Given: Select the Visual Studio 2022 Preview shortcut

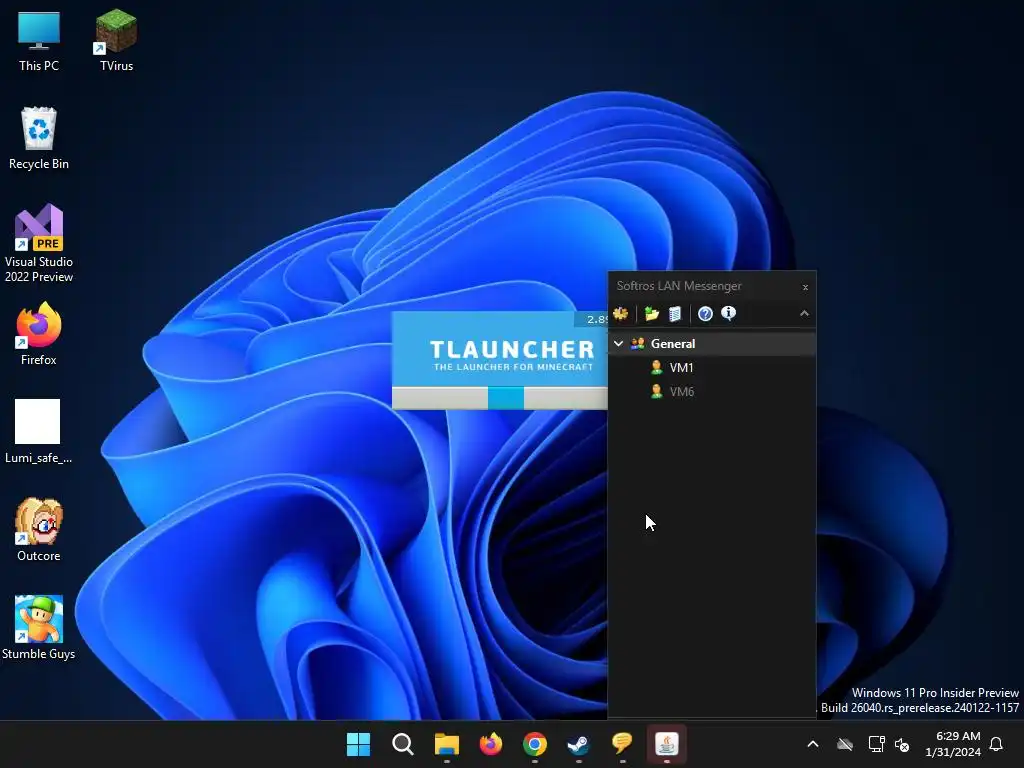Looking at the screenshot, I should pyautogui.click(x=39, y=243).
